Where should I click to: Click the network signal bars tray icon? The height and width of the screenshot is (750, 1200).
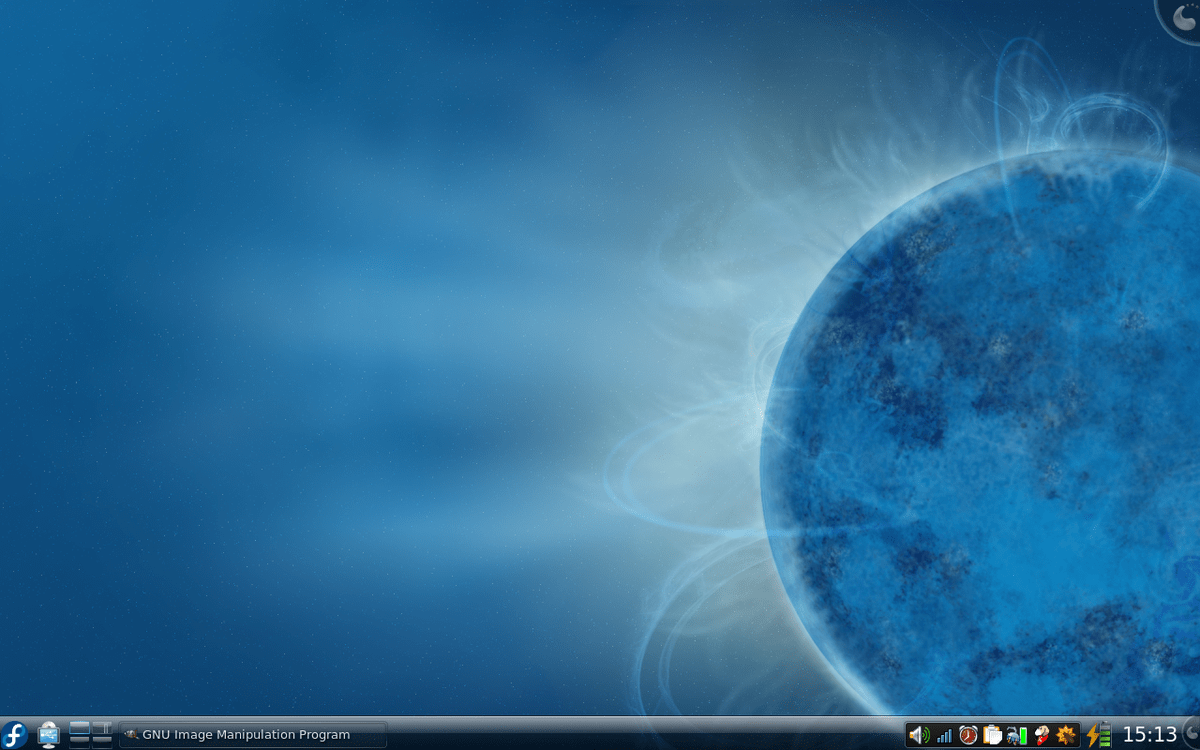(944, 736)
